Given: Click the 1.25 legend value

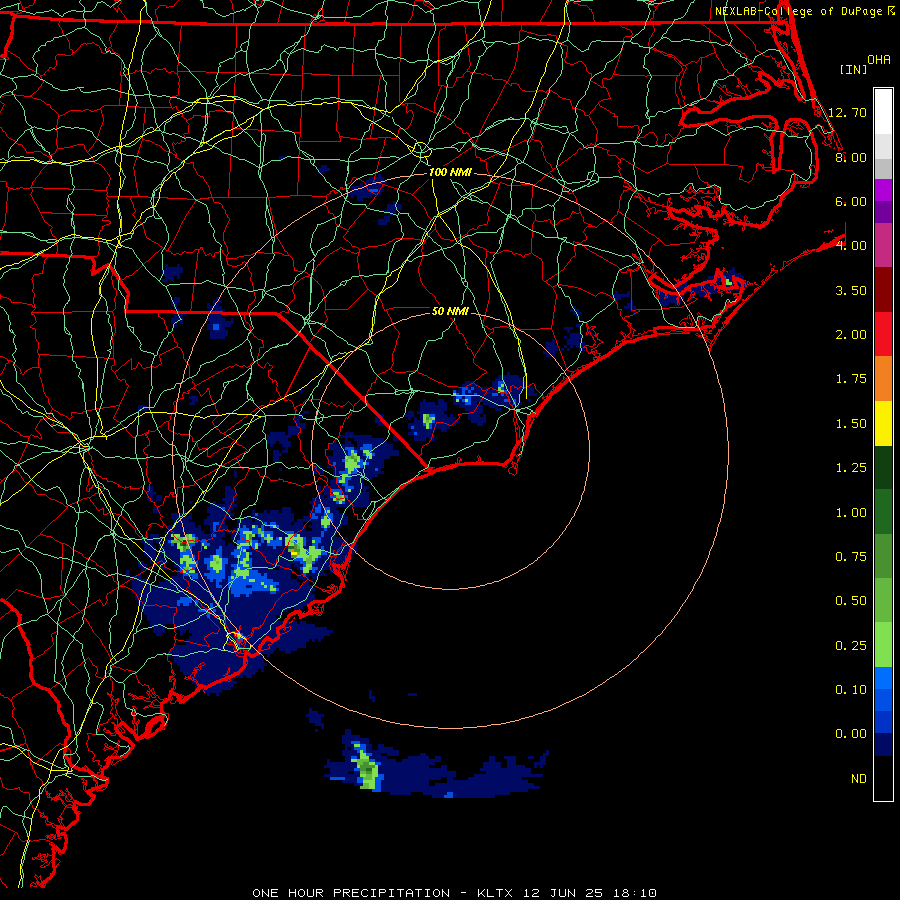Looking at the screenshot, I should pyautogui.click(x=851, y=468).
